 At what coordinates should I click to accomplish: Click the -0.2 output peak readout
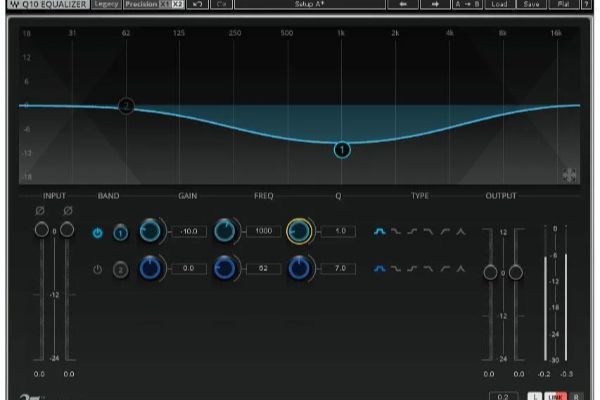click(x=544, y=374)
